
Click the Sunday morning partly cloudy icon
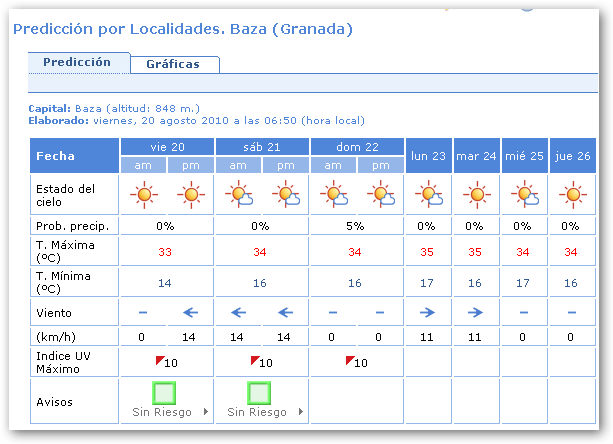334,193
